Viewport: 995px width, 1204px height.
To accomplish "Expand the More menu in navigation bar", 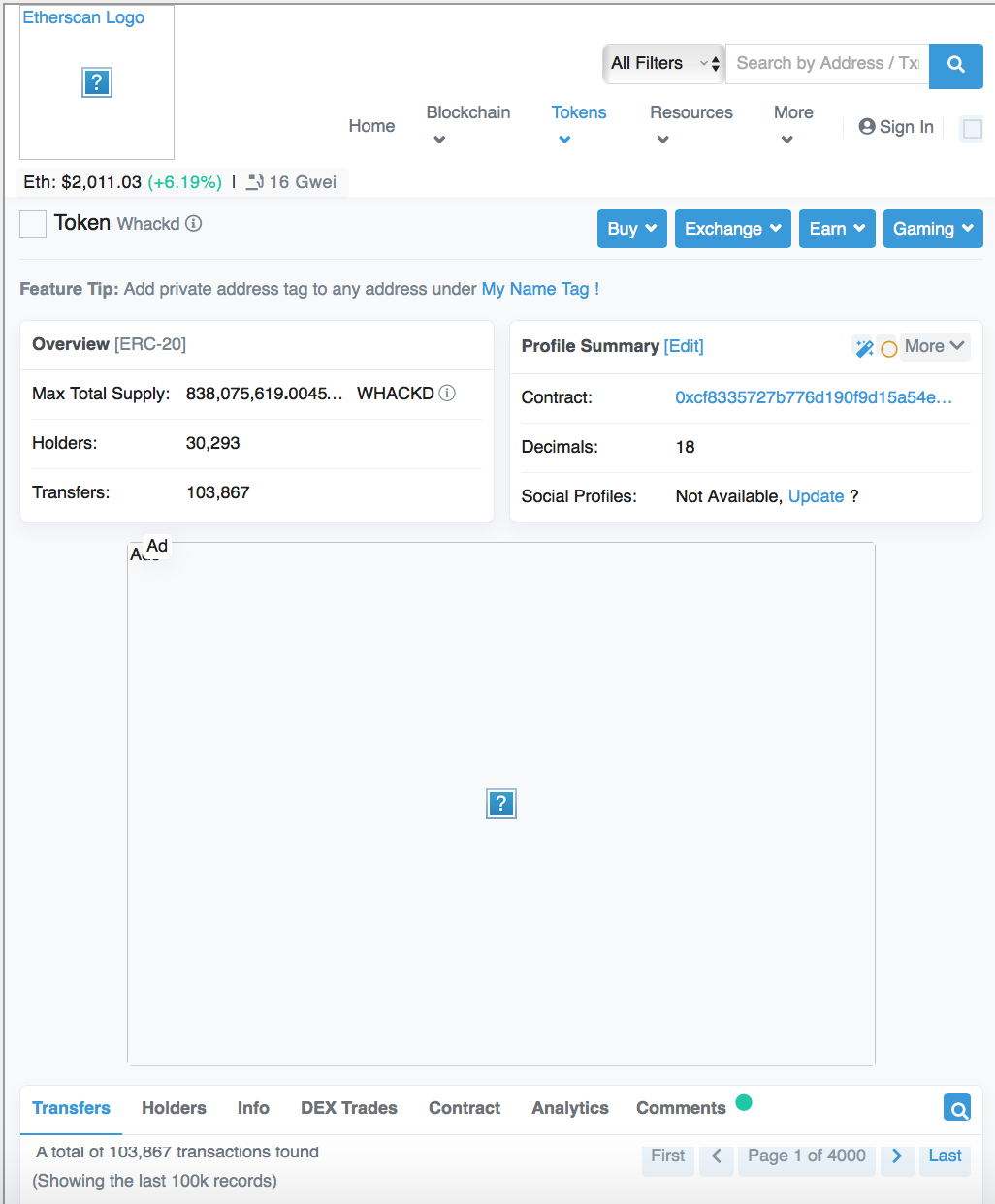I will tap(793, 125).
